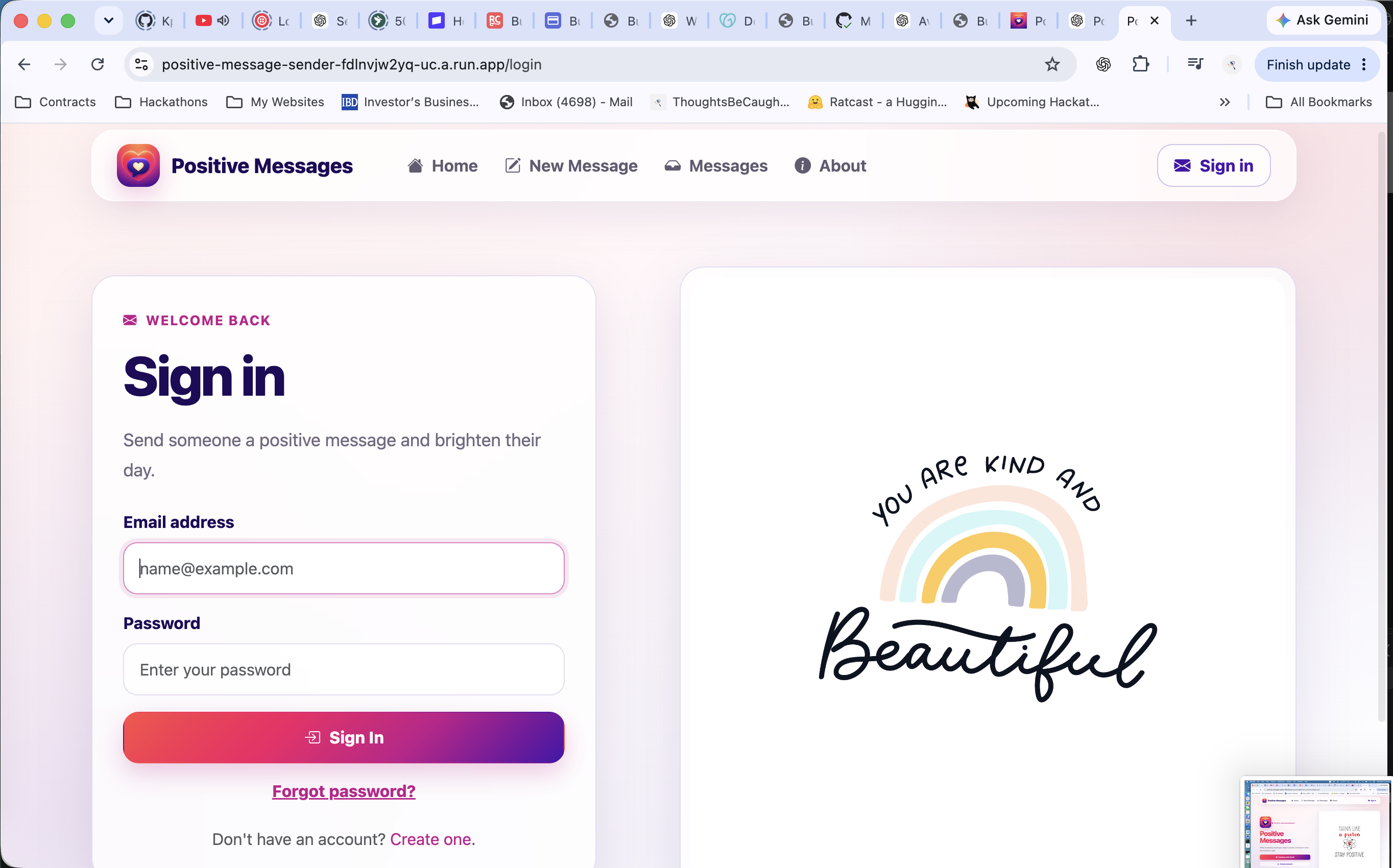
Task: Open the My Websites bookmark folder
Action: coord(275,102)
